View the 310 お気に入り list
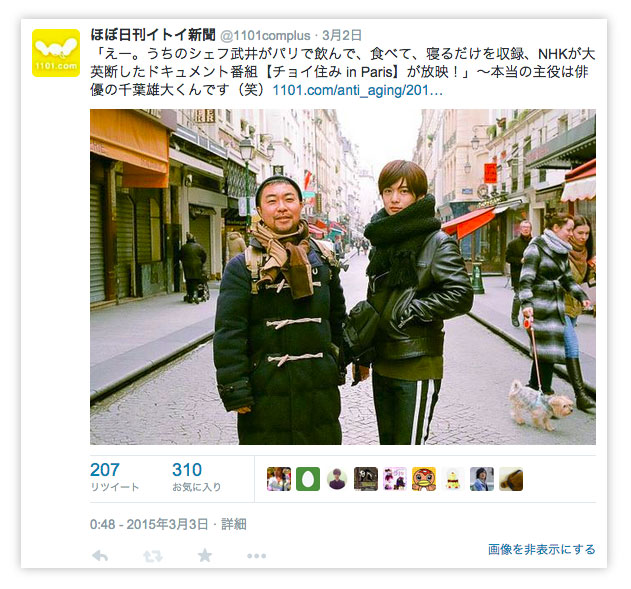Screen dimensions: 631x589 pos(197,476)
